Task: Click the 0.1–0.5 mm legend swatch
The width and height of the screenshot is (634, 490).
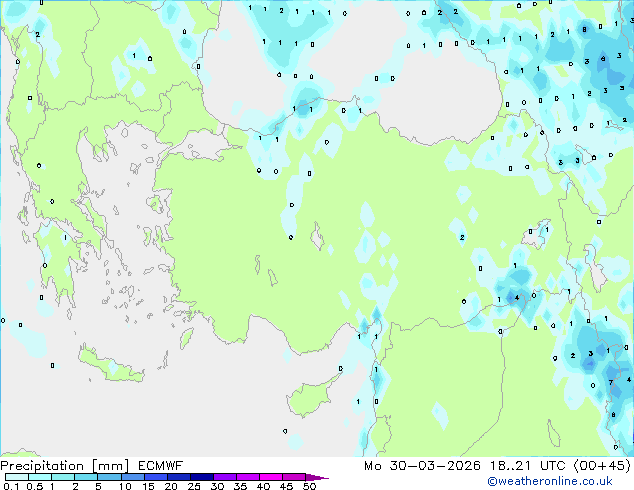Action: coord(17,477)
